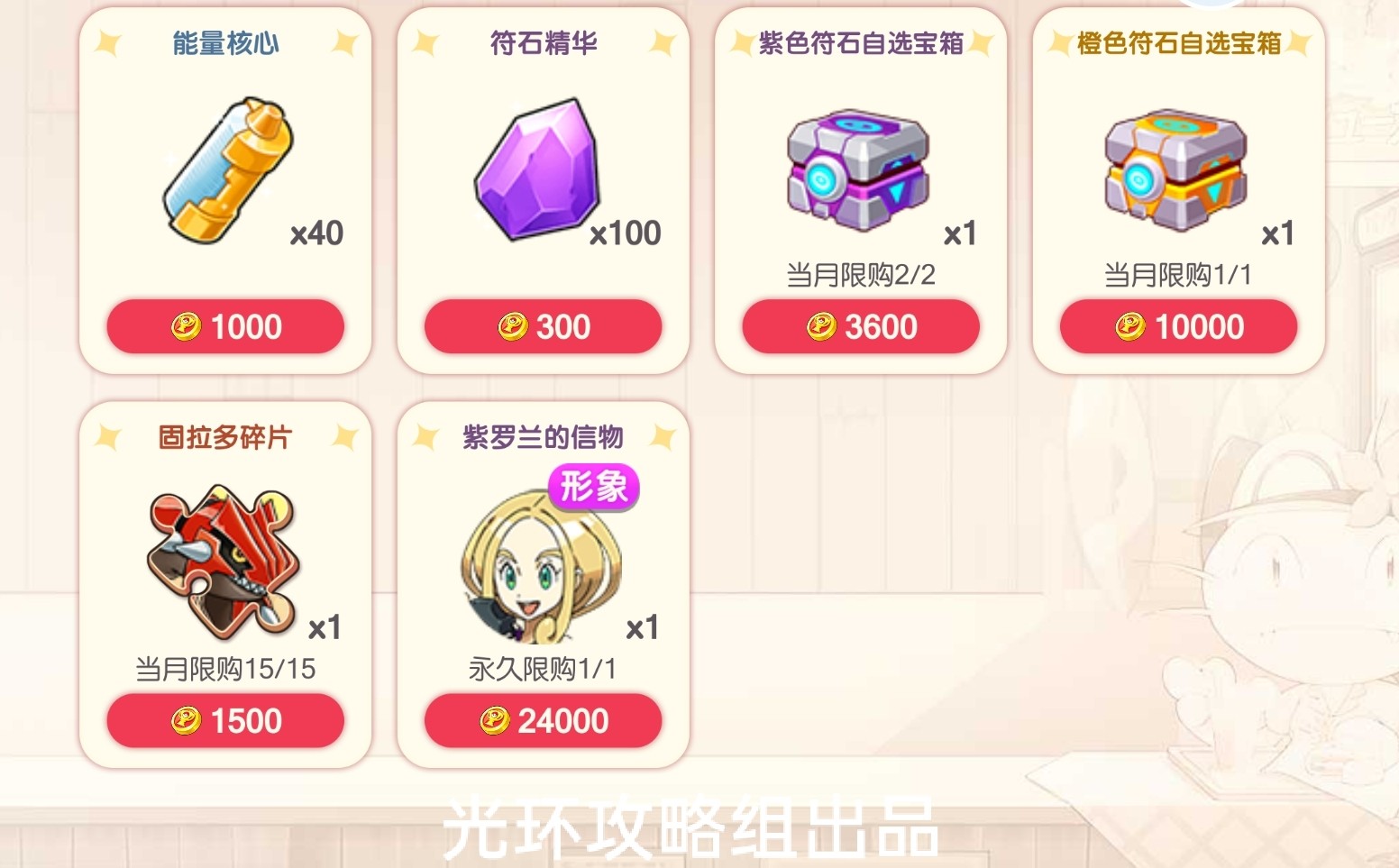Image resolution: width=1399 pixels, height=868 pixels.
Task: Buy energy core for 1000 coins
Action: (225, 326)
